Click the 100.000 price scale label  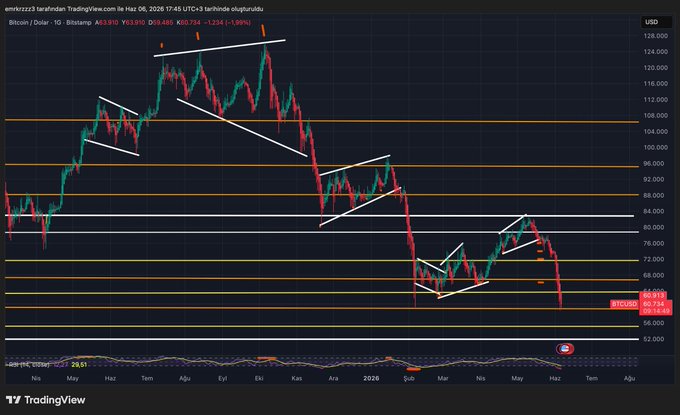point(656,147)
